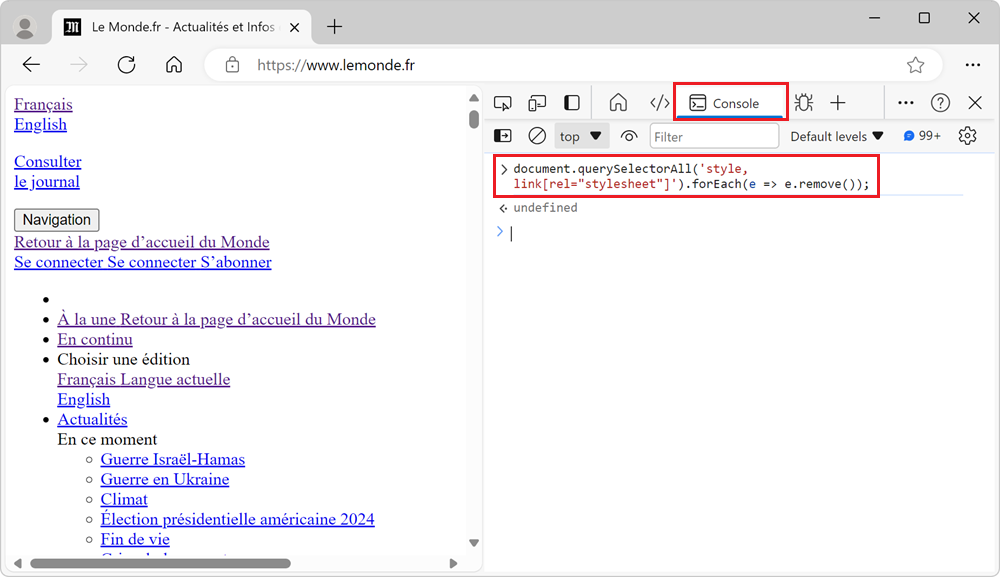Click the page scroll up arrow

coord(474,98)
